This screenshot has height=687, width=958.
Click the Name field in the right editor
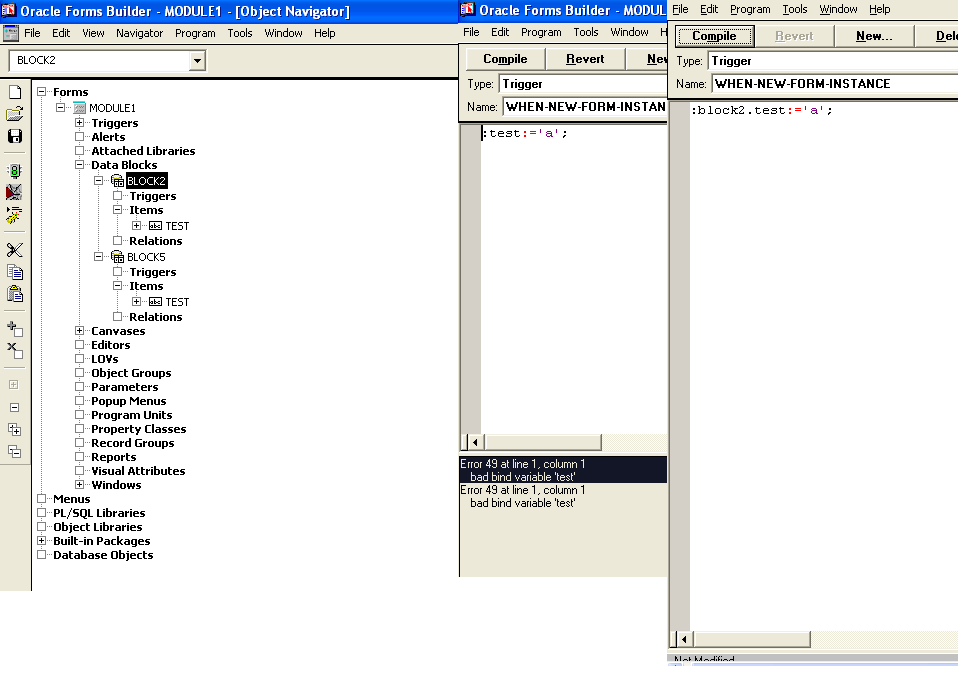(835, 84)
